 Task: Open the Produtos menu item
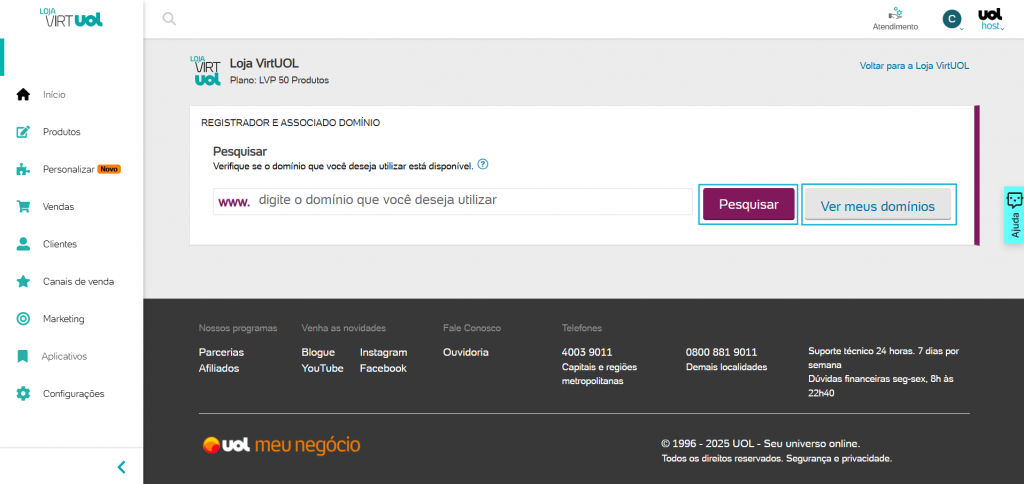tap(61, 132)
